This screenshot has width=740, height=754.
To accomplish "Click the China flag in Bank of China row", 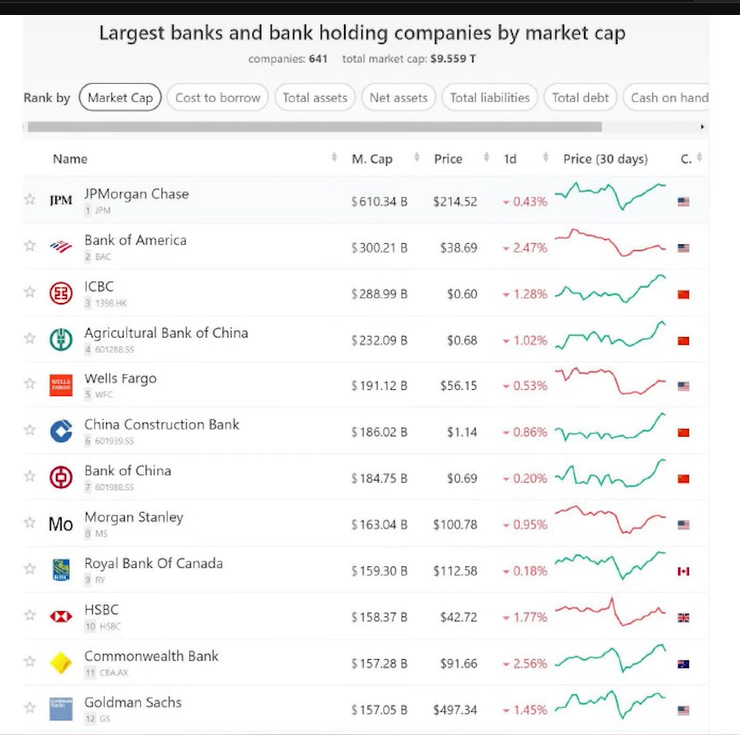I will 683,479.
